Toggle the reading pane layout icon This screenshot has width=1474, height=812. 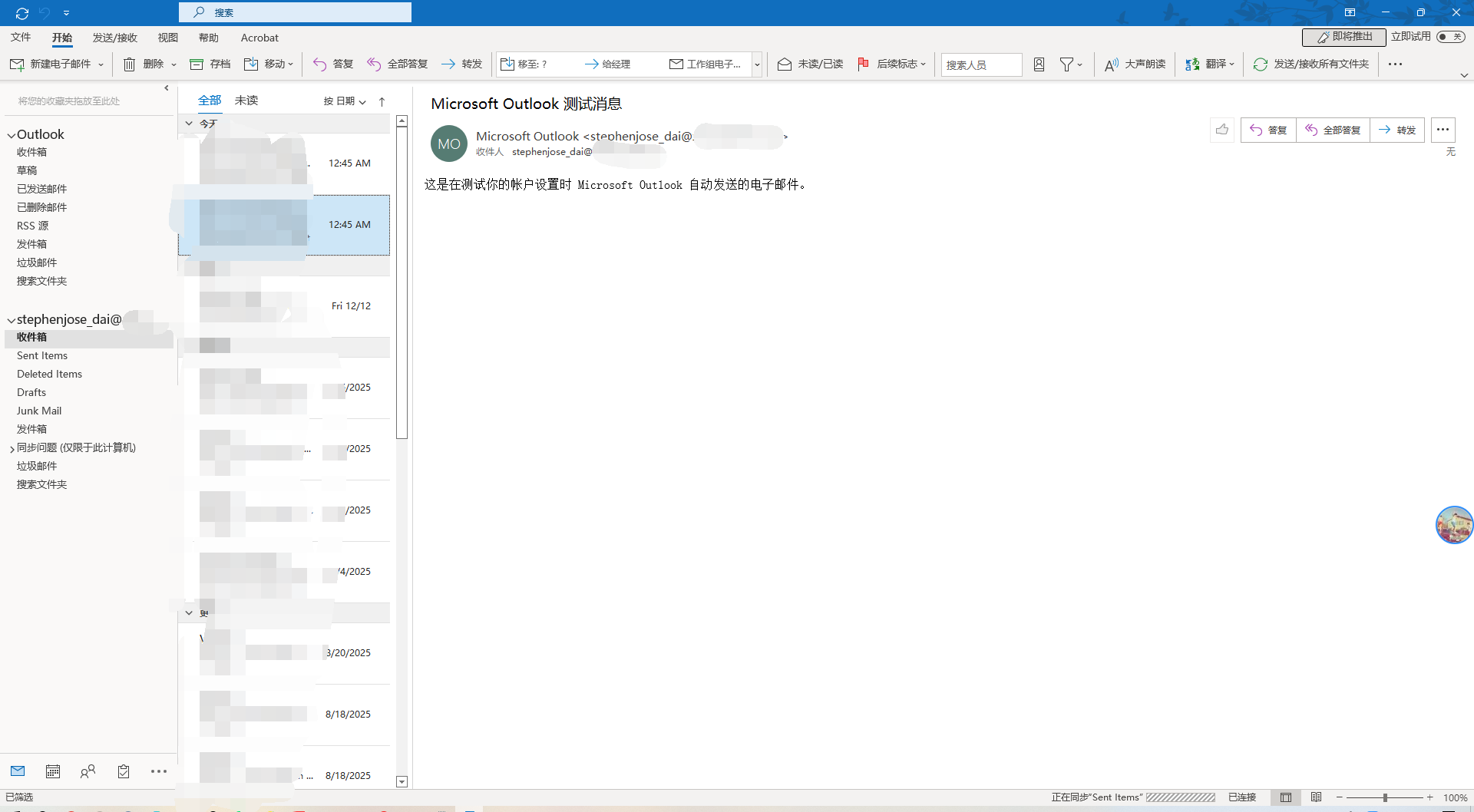(x=1287, y=797)
